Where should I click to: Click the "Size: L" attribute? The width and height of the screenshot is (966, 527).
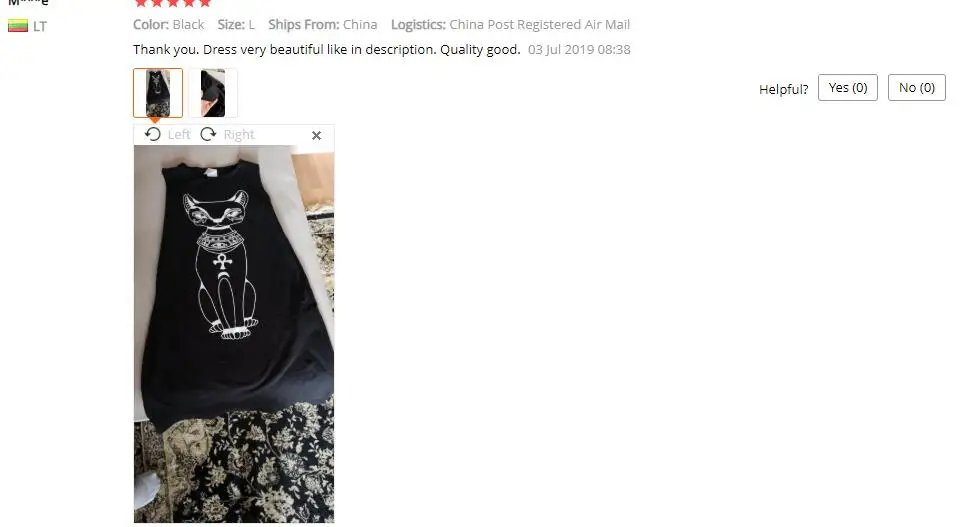tap(236, 25)
